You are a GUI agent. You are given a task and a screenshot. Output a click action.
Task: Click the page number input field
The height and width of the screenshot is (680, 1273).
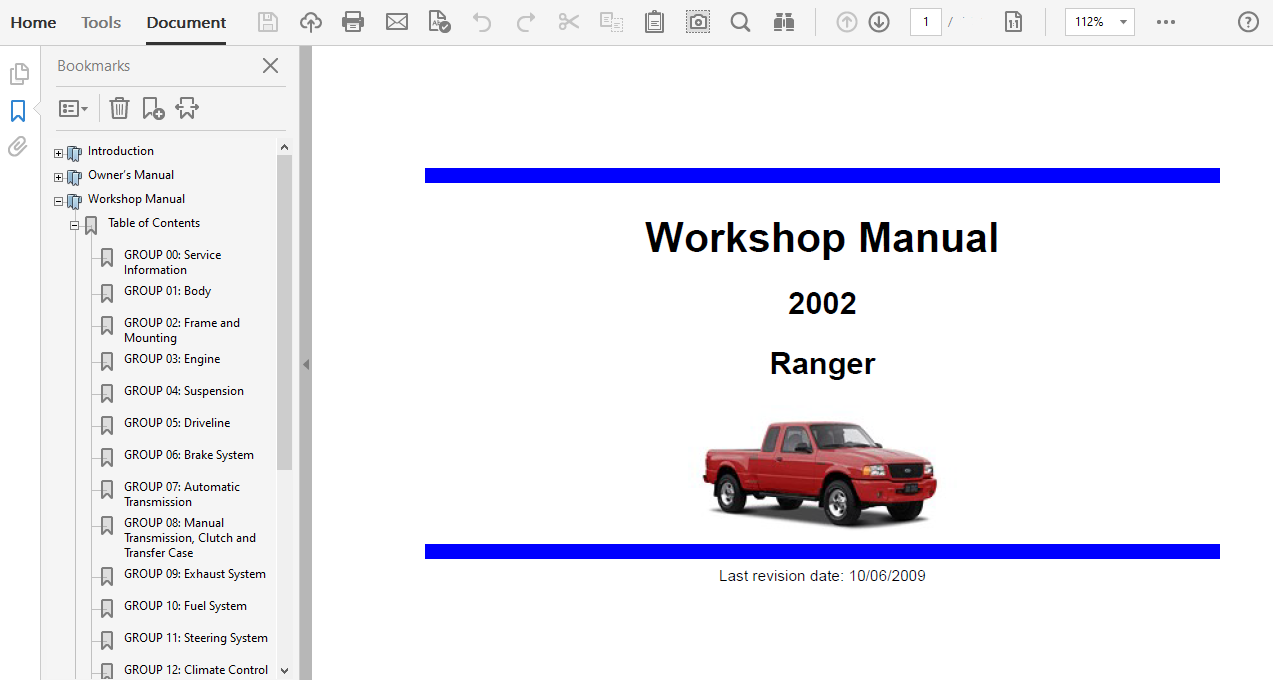[x=925, y=22]
